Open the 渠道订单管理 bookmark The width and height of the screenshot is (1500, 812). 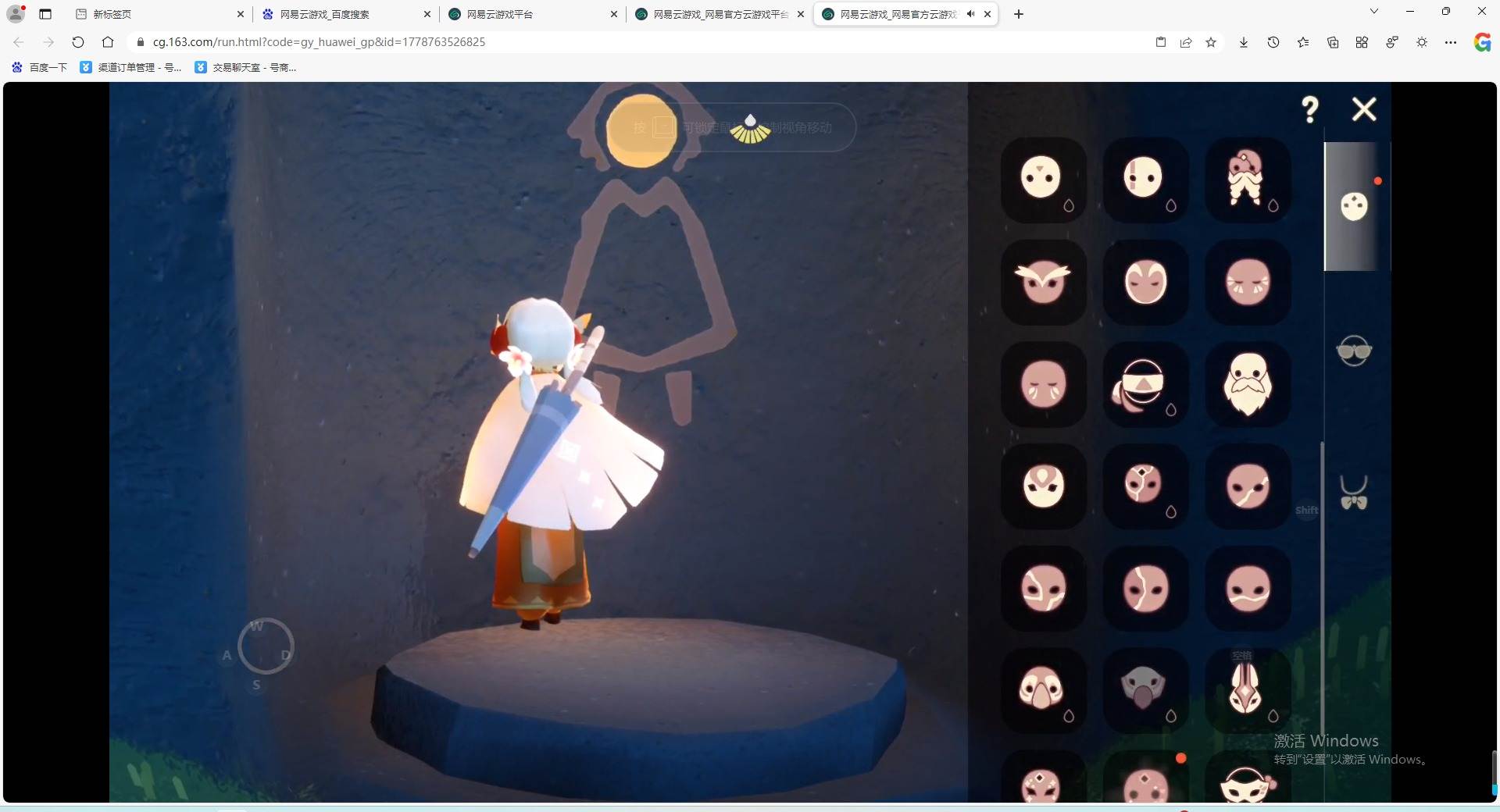click(x=131, y=68)
